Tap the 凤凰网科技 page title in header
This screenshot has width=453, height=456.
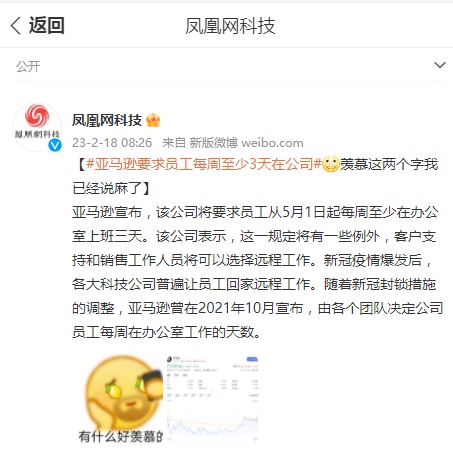pos(230,26)
